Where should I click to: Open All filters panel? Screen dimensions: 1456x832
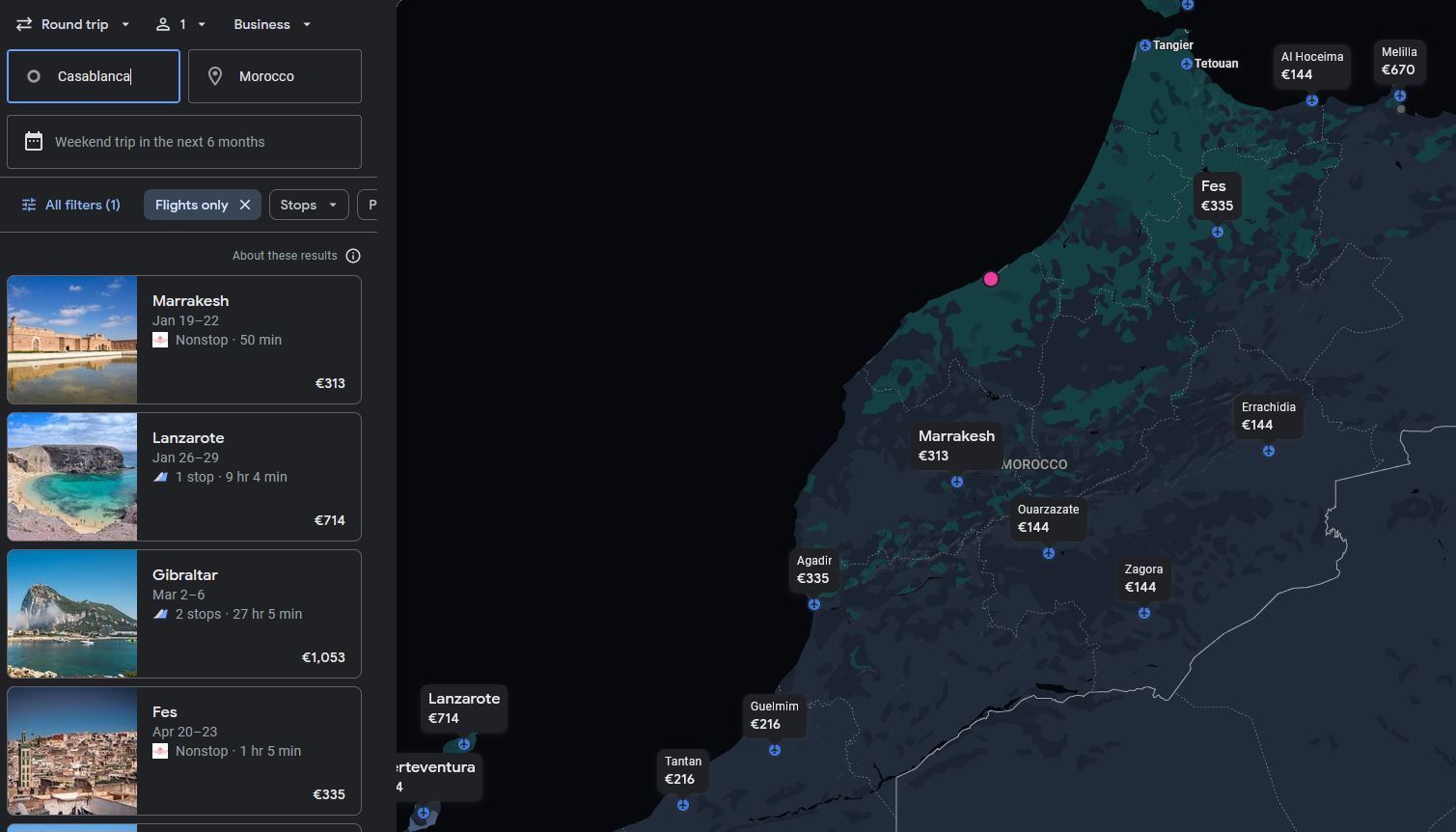[x=71, y=205]
